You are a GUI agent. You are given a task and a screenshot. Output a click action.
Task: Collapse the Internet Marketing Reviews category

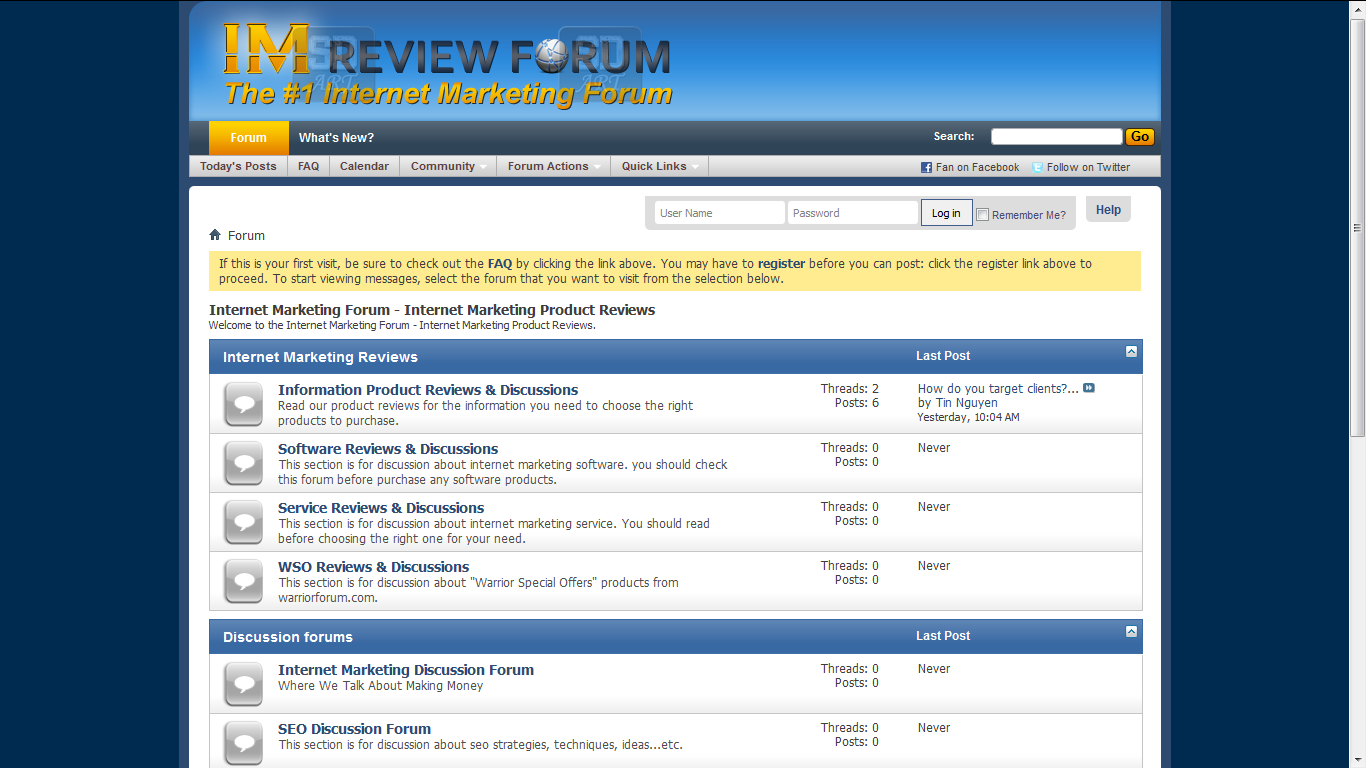tap(1131, 351)
